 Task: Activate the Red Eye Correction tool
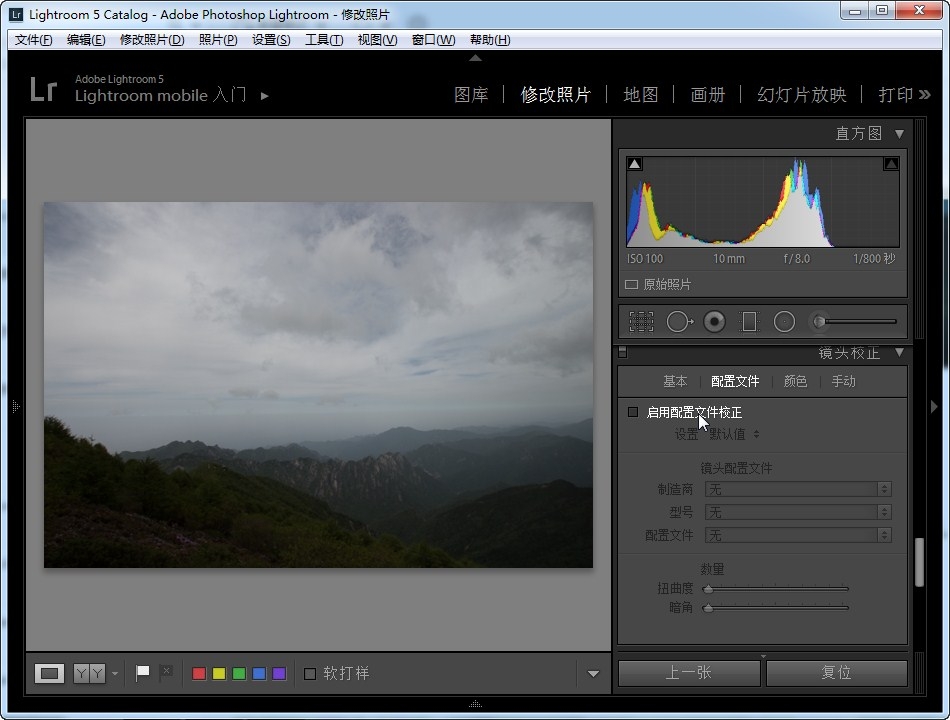coord(714,321)
